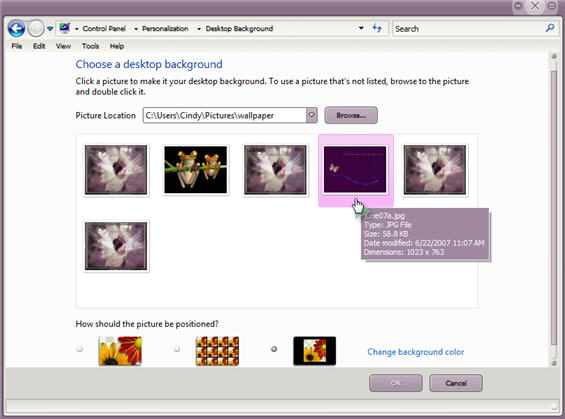The height and width of the screenshot is (419, 565).
Task: Expand the address bar history dropdown arrow
Action: pos(361,28)
